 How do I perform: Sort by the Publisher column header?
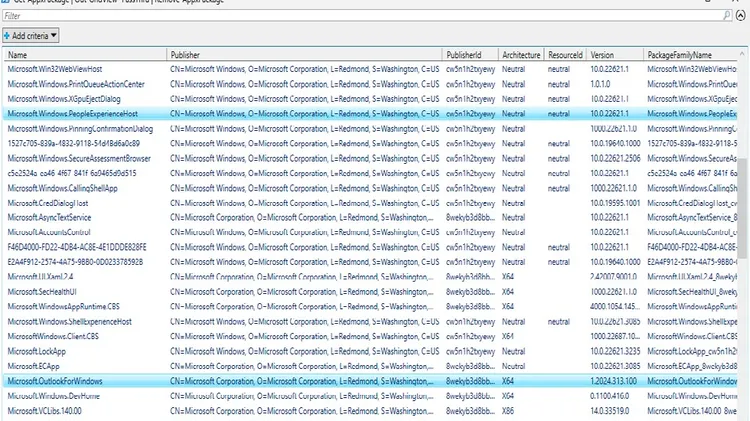304,55
